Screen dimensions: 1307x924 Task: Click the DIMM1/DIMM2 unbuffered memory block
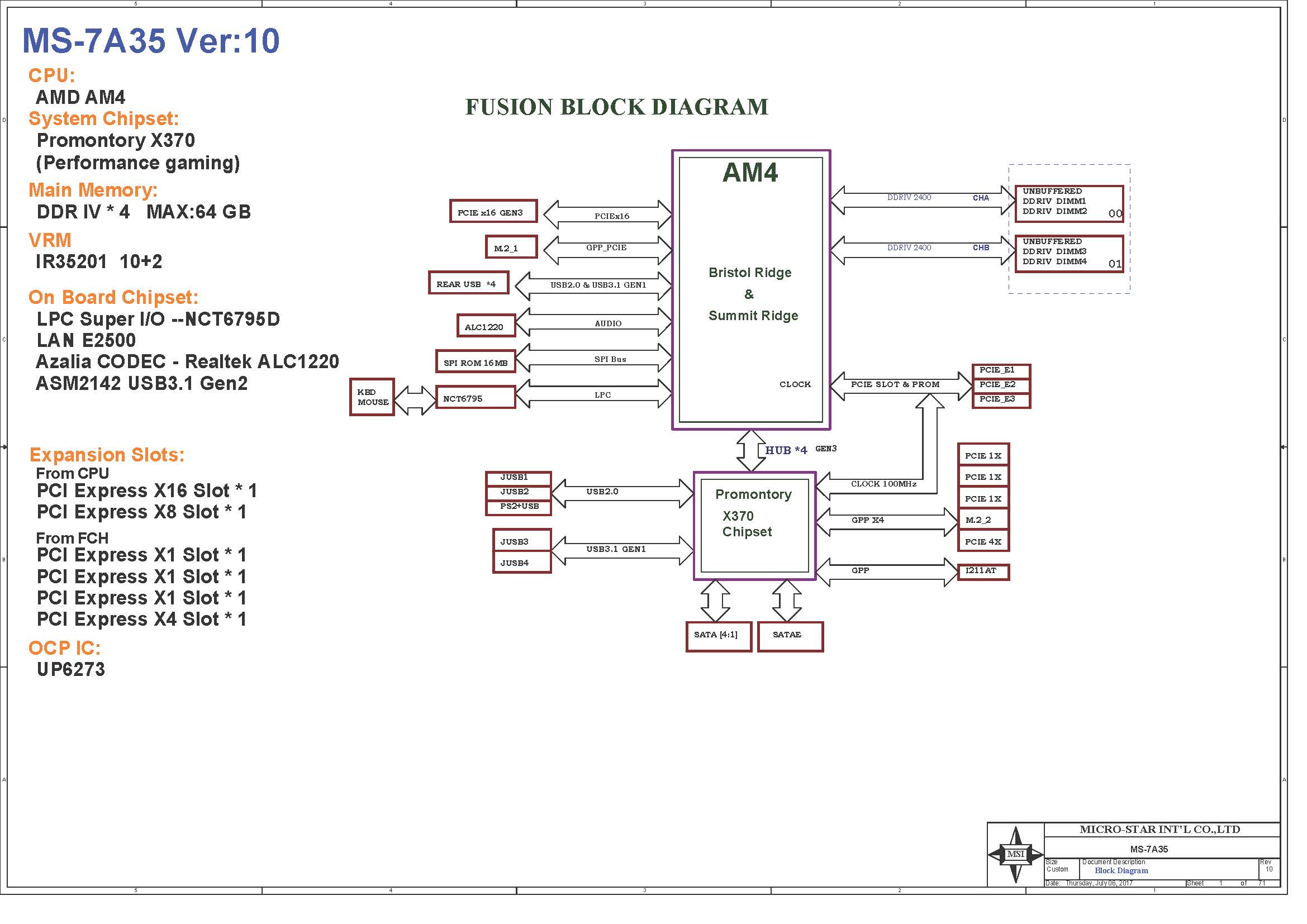(x=1069, y=204)
